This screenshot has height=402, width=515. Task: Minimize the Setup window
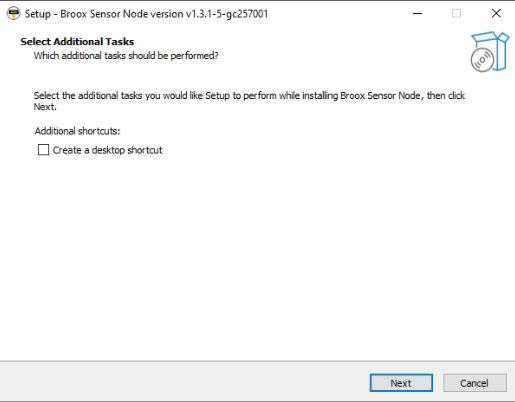(x=417, y=13)
